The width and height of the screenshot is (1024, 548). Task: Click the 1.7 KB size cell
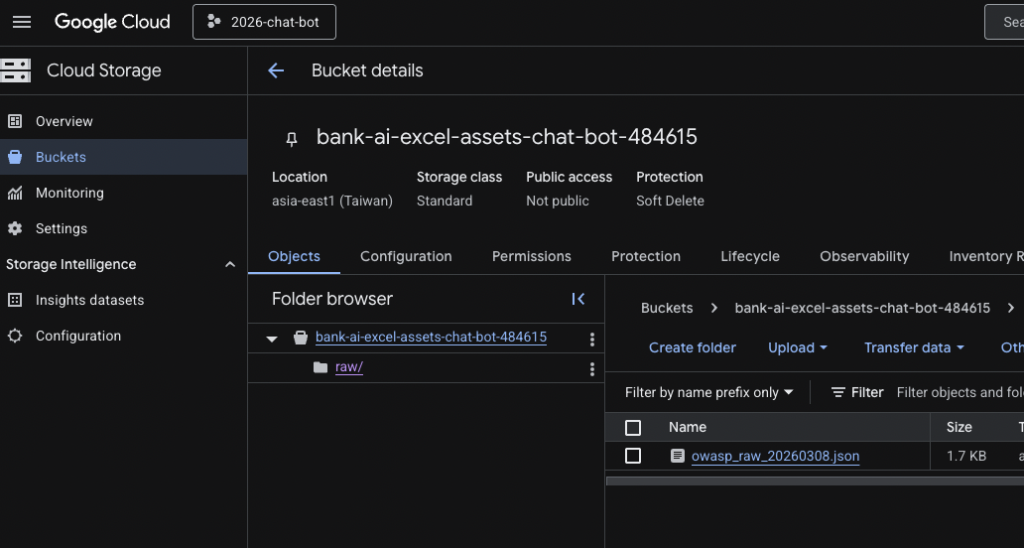(x=967, y=456)
